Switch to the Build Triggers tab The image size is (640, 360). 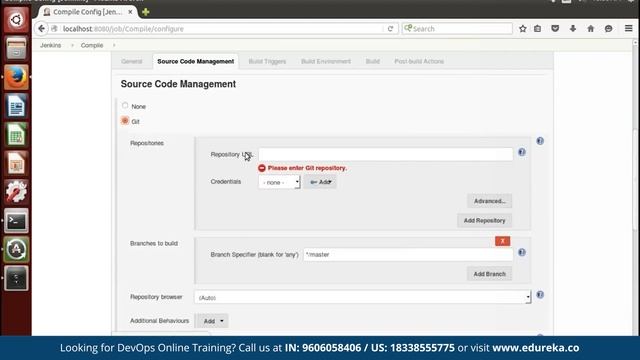(267, 61)
